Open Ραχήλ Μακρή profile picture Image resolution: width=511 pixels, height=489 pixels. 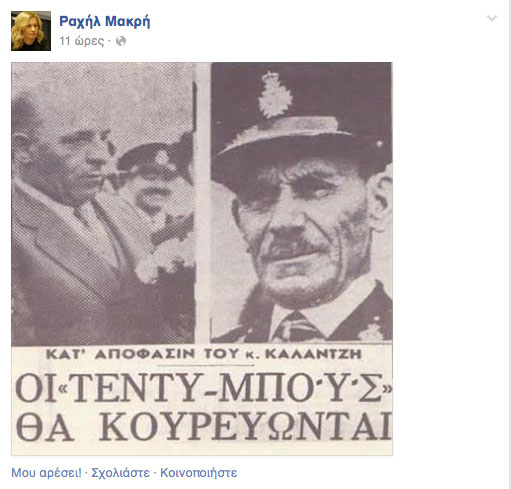[x=31, y=31]
